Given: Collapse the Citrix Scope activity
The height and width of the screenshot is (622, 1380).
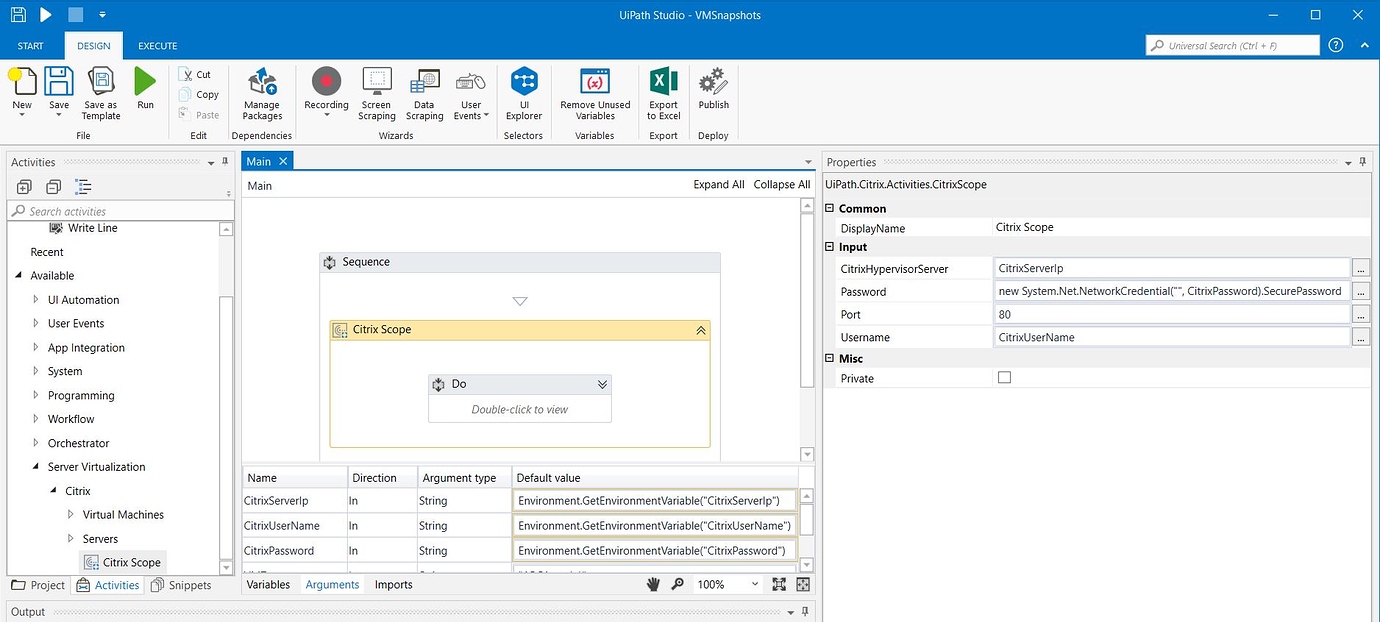Looking at the screenshot, I should [701, 329].
